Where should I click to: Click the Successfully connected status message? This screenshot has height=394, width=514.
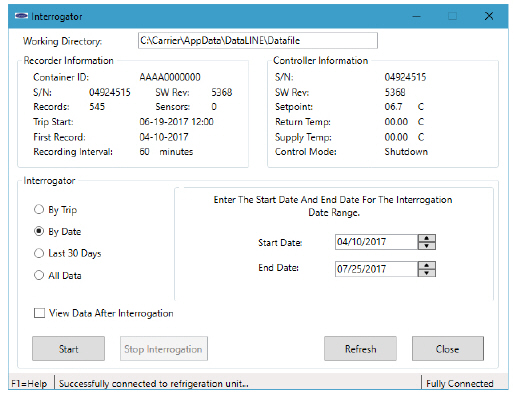(154, 384)
